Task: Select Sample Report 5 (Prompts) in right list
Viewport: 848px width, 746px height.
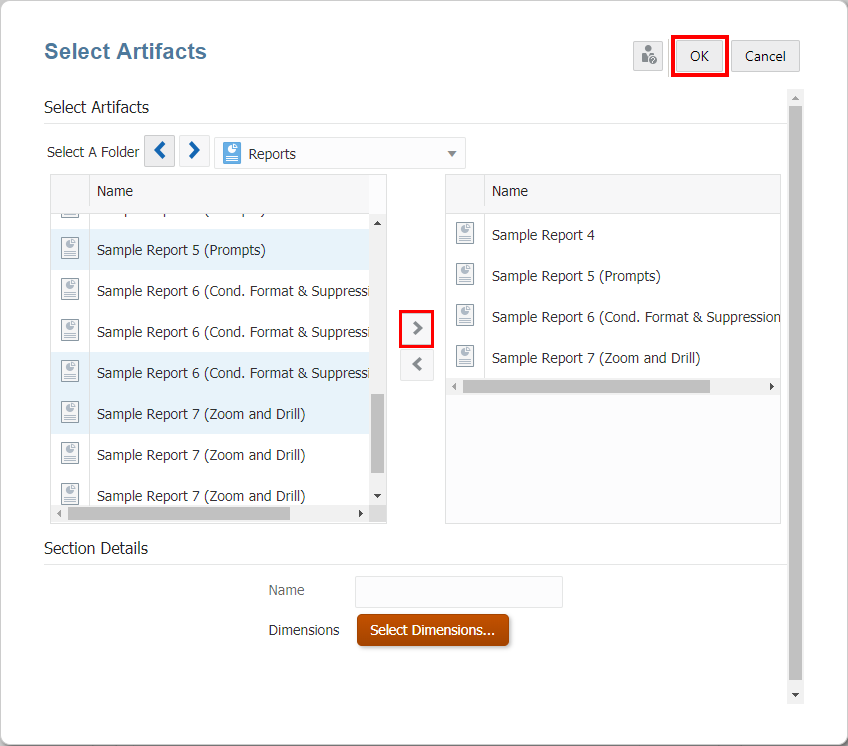Action: pyautogui.click(x=576, y=276)
